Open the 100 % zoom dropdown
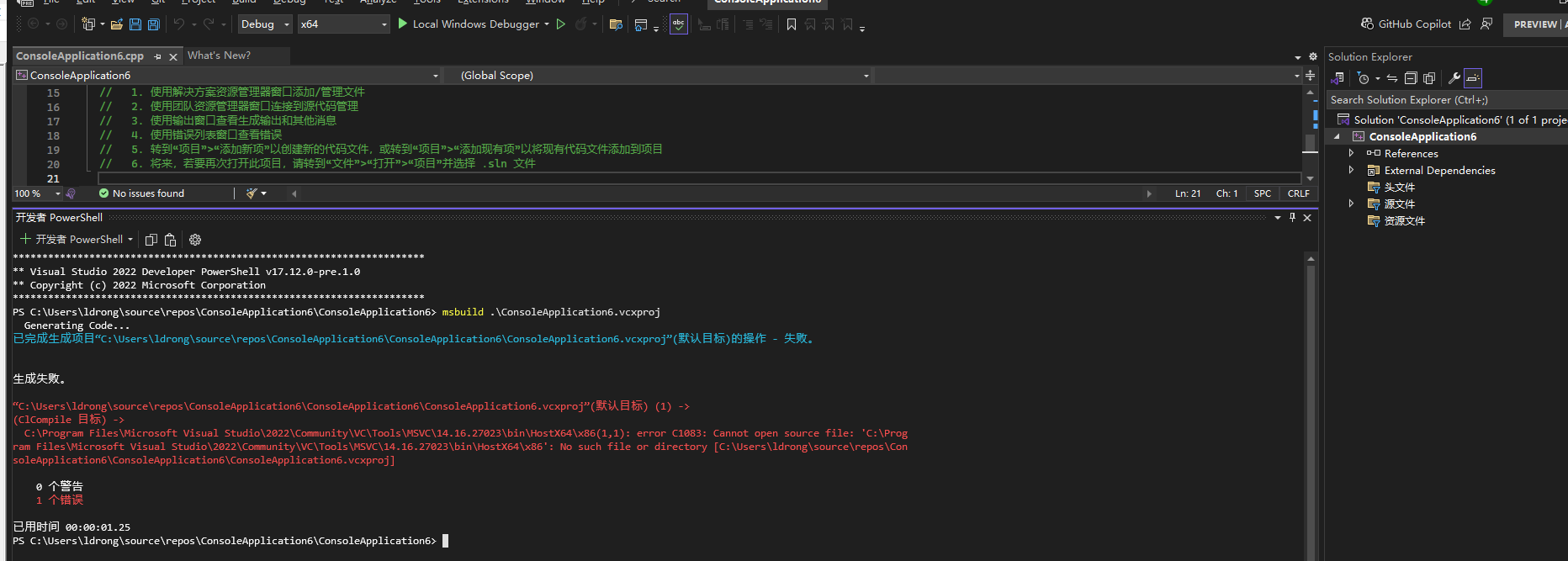The width and height of the screenshot is (1568, 561). pyautogui.click(x=37, y=193)
